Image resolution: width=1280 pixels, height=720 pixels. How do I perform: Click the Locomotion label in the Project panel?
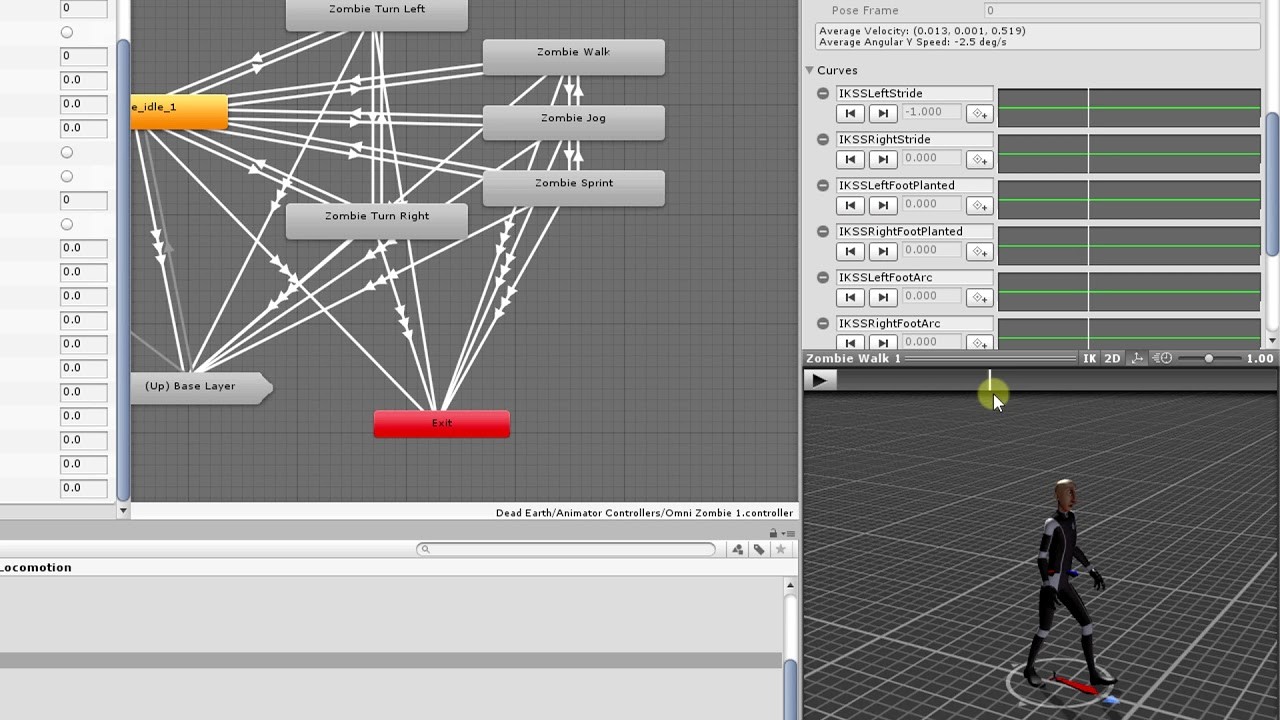tap(36, 567)
